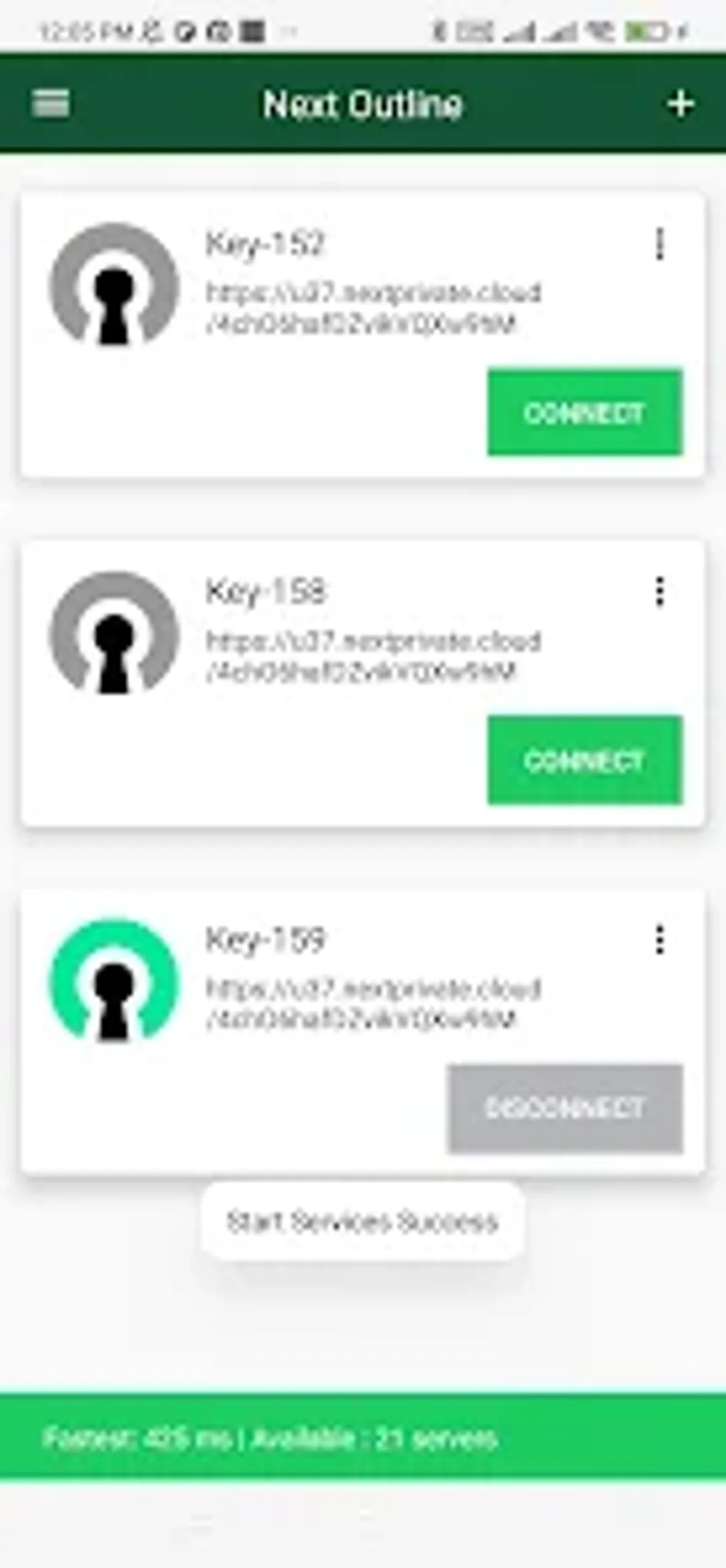Open Key-159 three-dot options menu
The width and height of the screenshot is (726, 1568).
[x=660, y=940]
